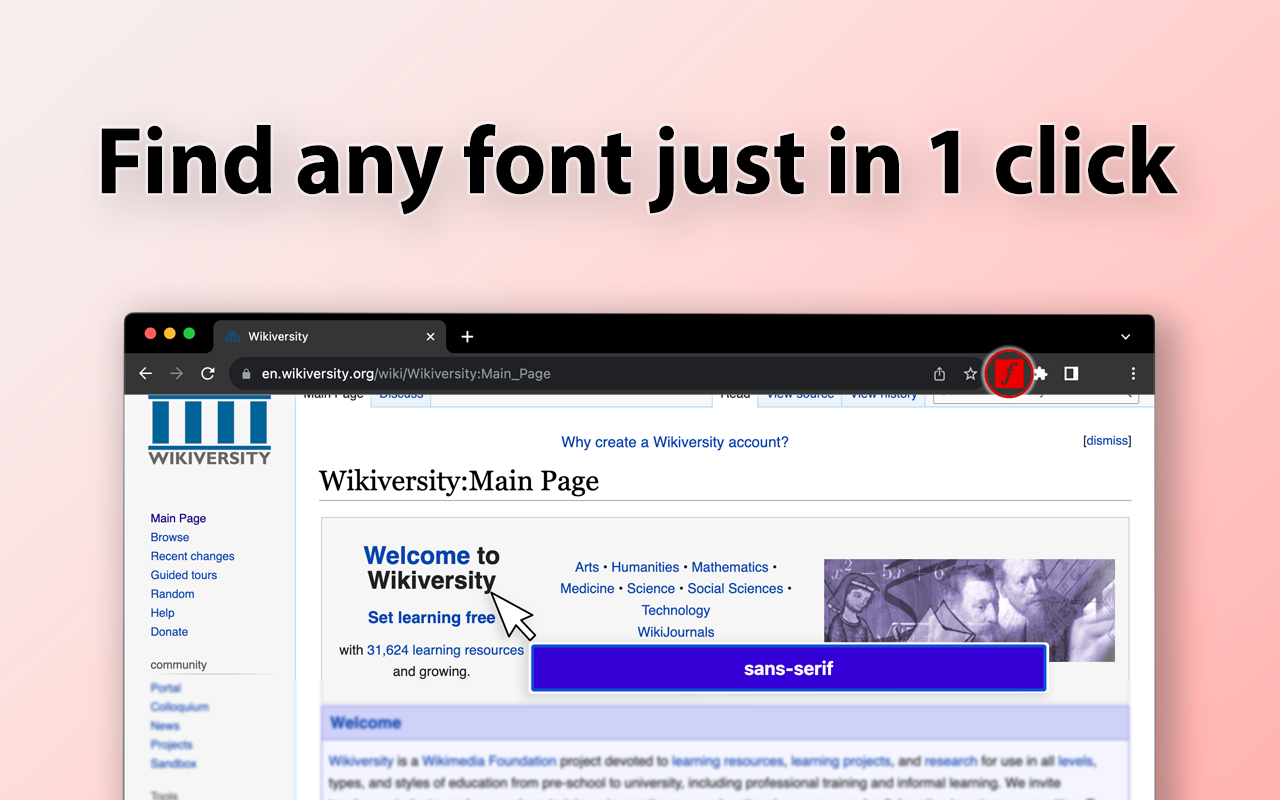Dismiss the account creation banner

tap(1106, 440)
